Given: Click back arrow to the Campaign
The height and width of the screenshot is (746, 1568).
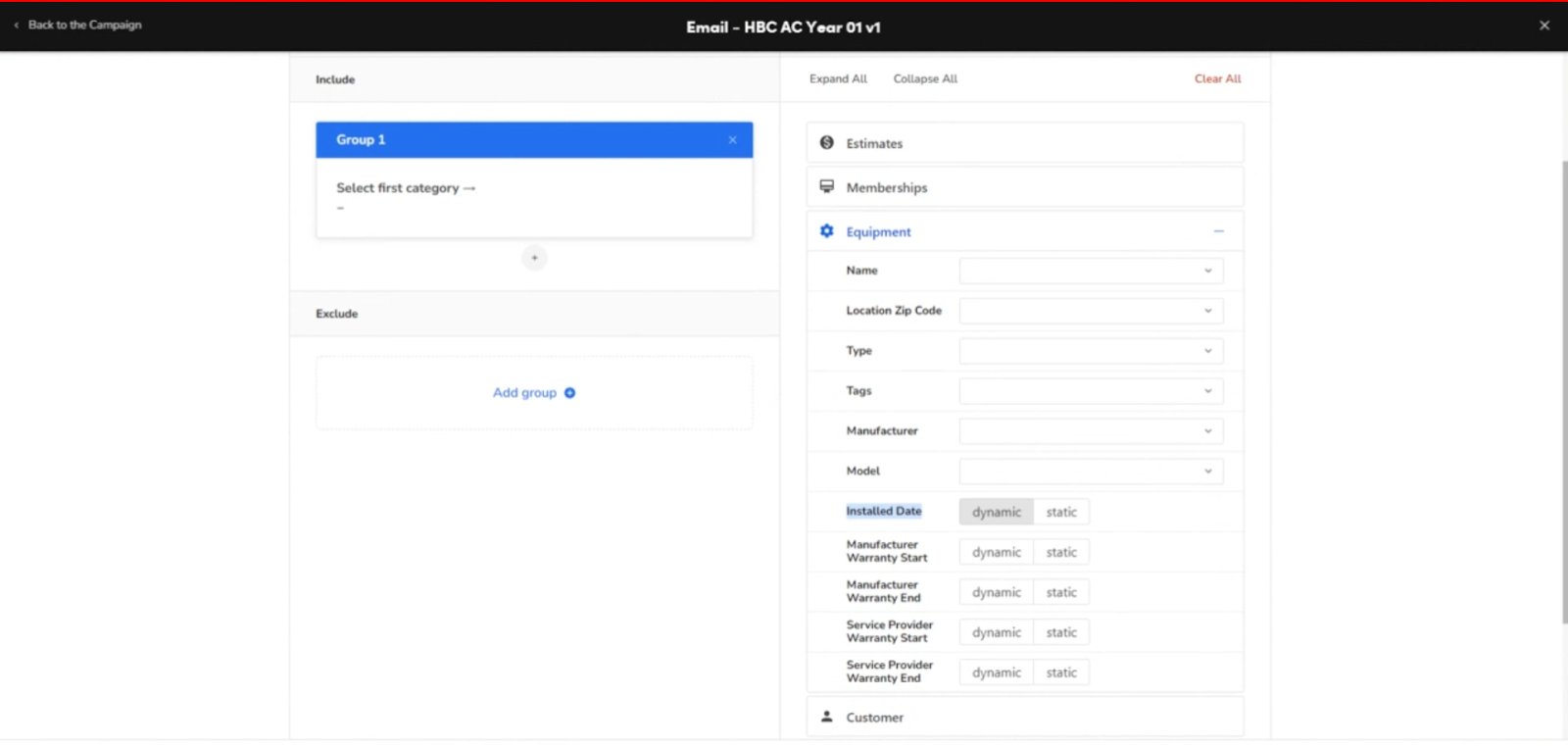Looking at the screenshot, I should (17, 25).
